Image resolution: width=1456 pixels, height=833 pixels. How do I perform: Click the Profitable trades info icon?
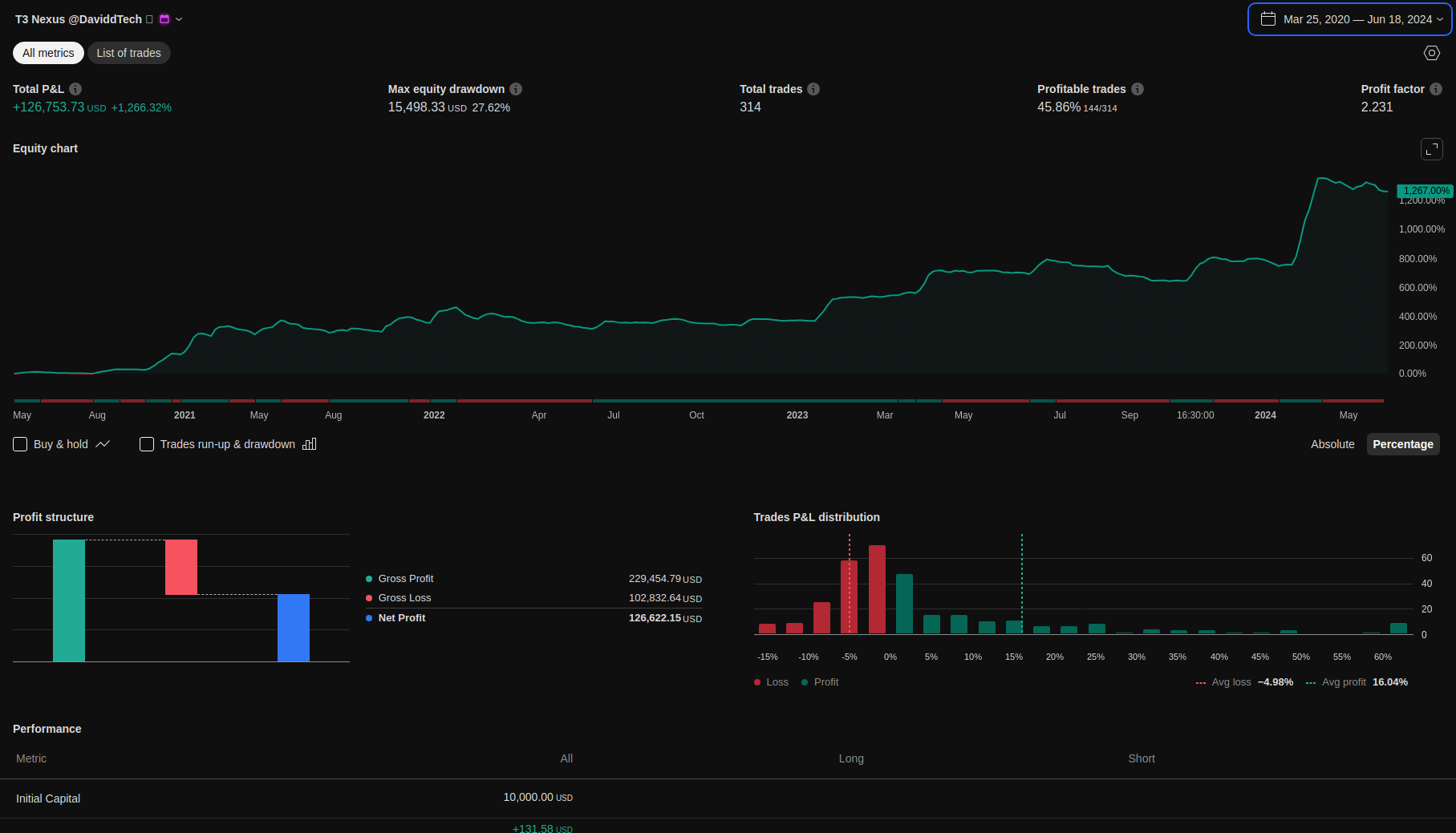coord(1138,89)
